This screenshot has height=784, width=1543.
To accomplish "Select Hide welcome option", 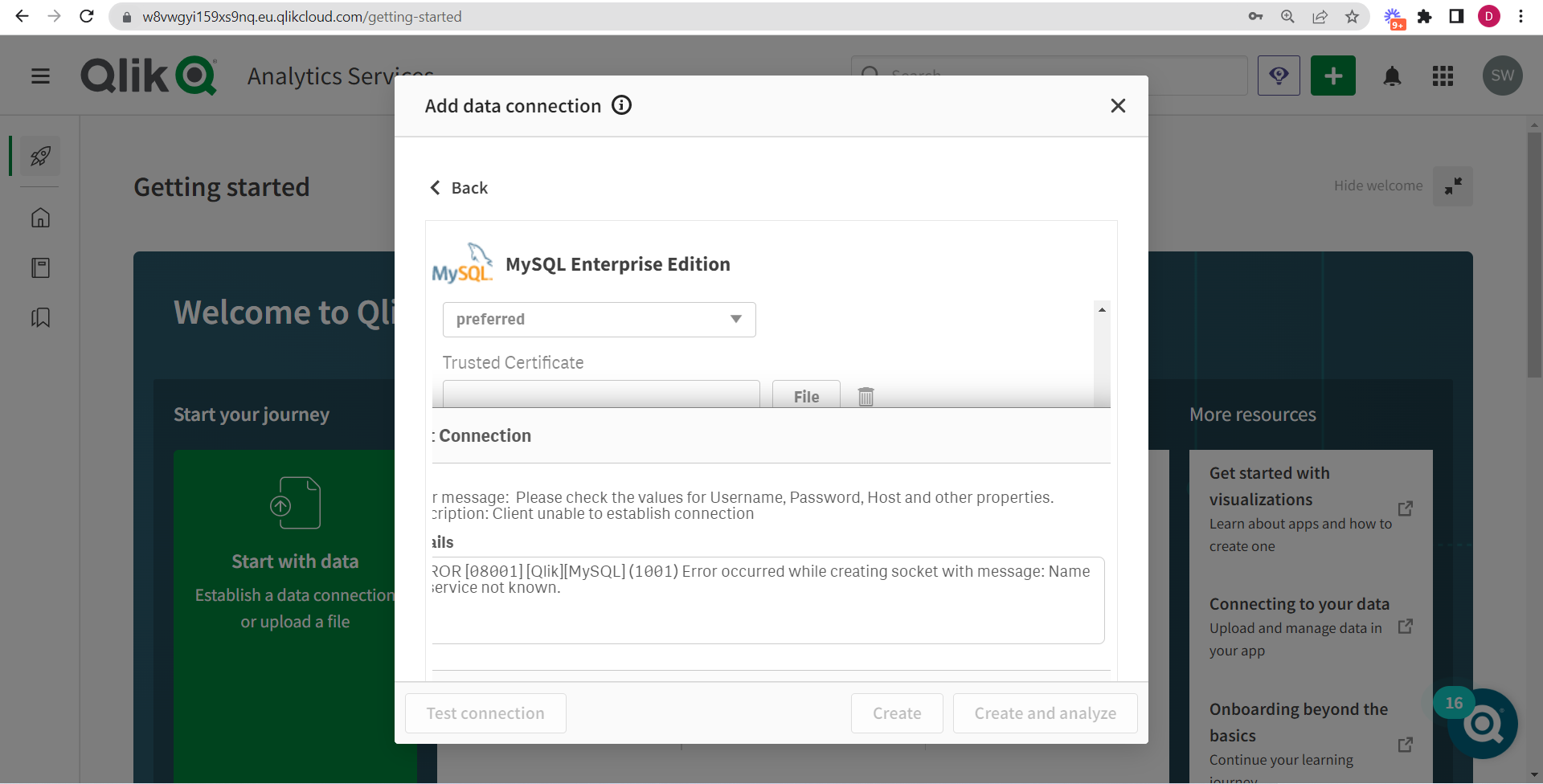I will tap(1377, 186).
